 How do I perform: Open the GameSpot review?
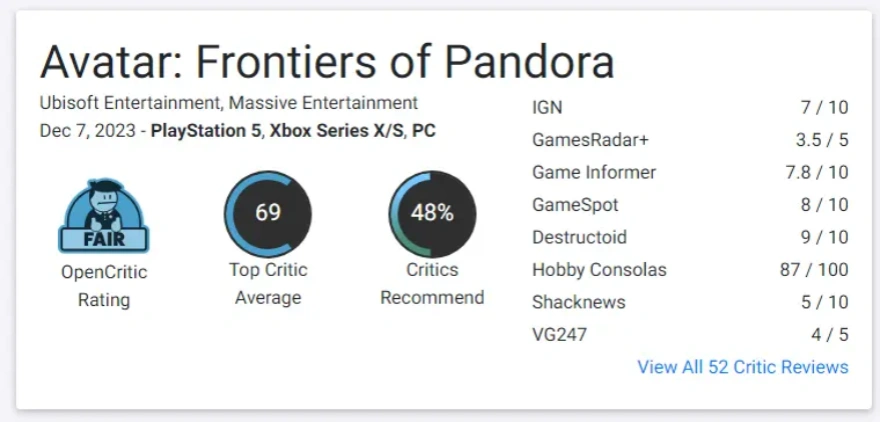[575, 205]
